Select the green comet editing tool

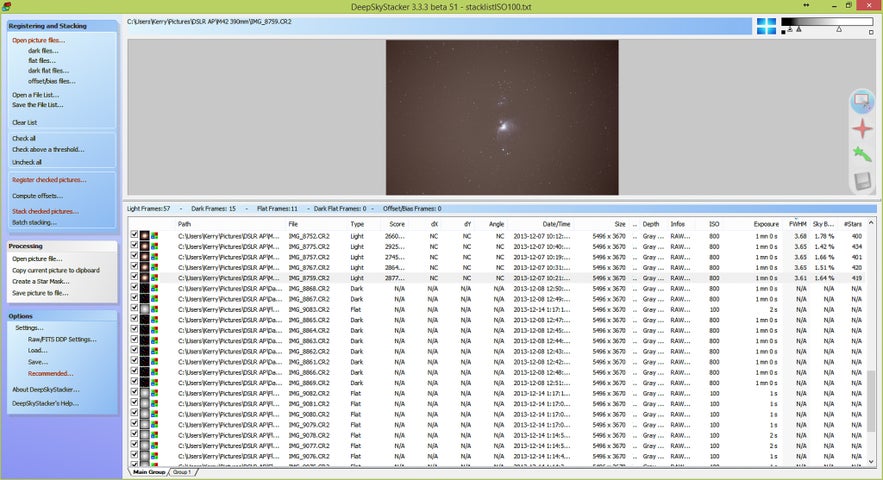click(862, 154)
